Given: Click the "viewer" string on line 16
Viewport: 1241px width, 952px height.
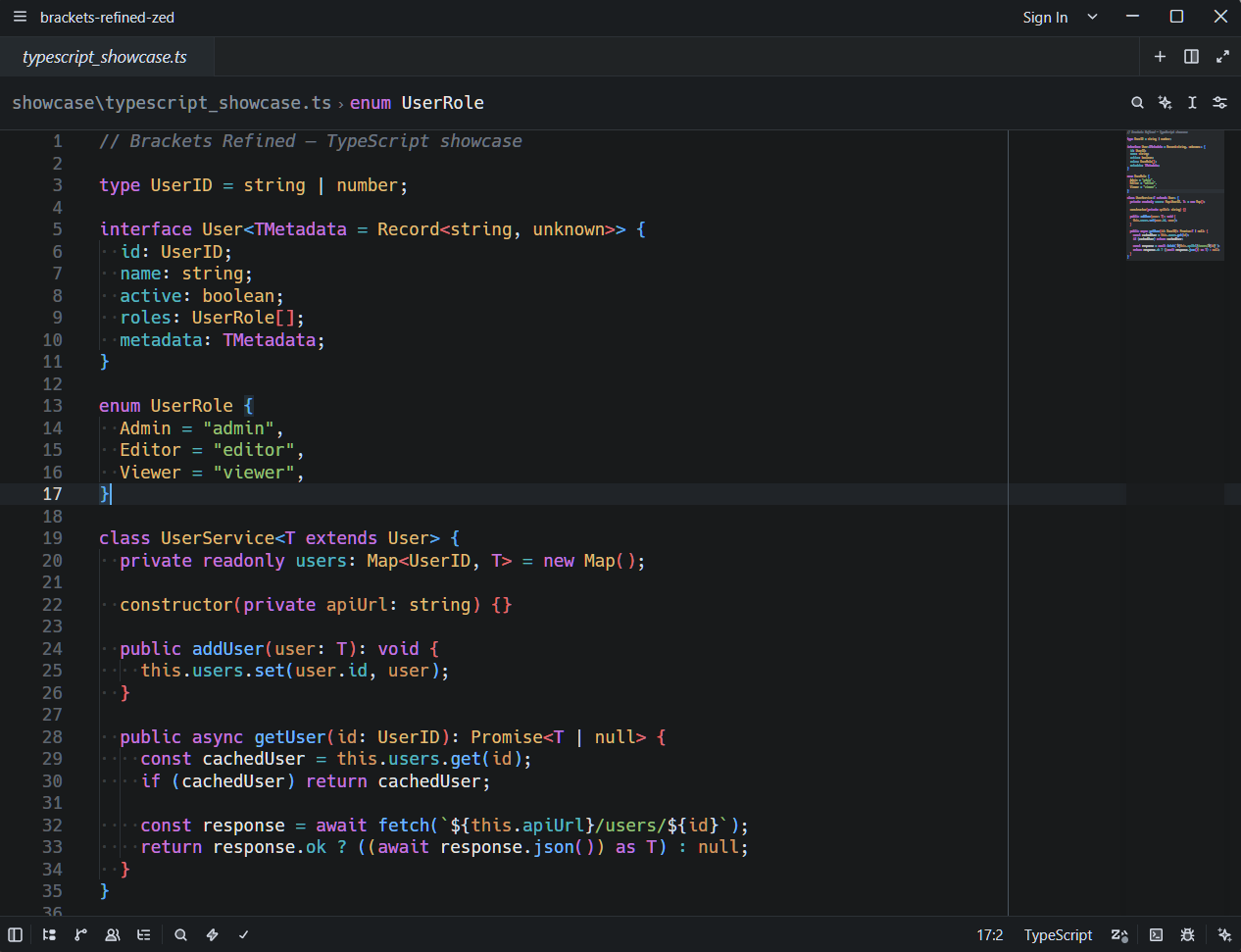Looking at the screenshot, I should coord(254,473).
